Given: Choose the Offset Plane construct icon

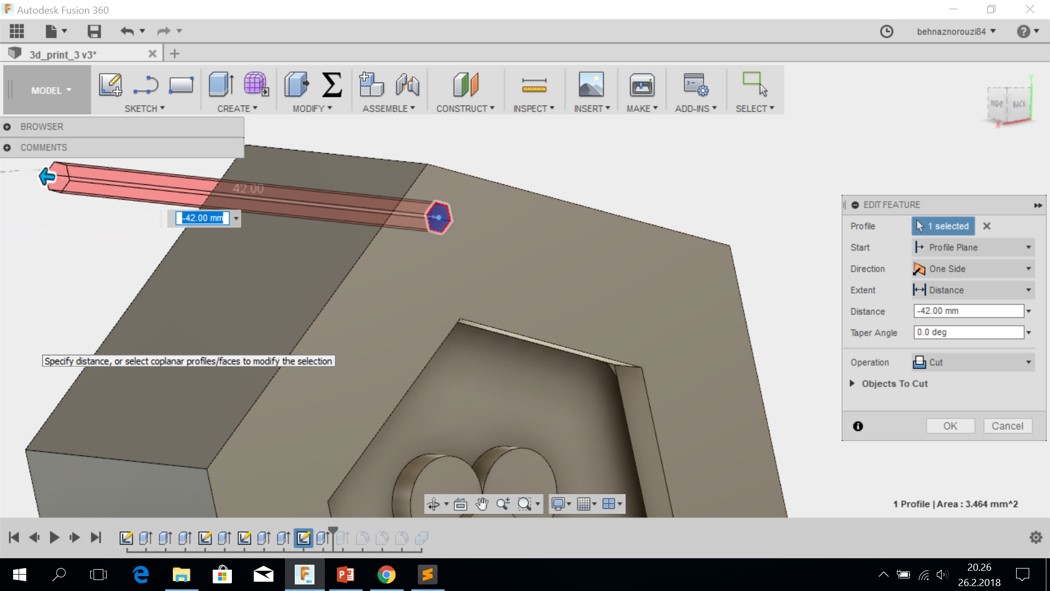Looking at the screenshot, I should pos(465,85).
